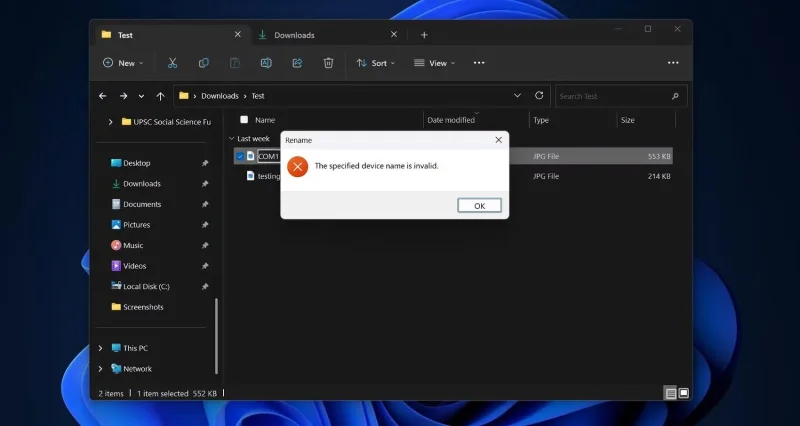
Task: Click the folder icon in address bar
Action: (184, 96)
